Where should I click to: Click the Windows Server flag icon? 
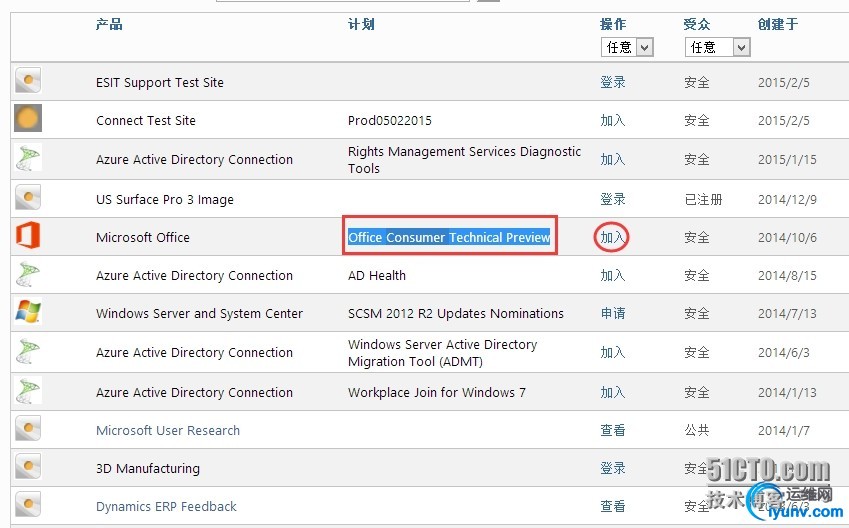point(28,312)
